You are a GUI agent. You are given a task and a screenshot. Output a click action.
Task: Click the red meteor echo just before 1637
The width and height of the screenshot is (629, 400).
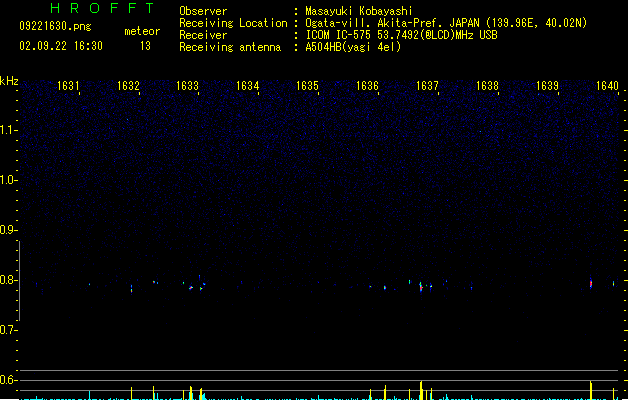coord(421,288)
